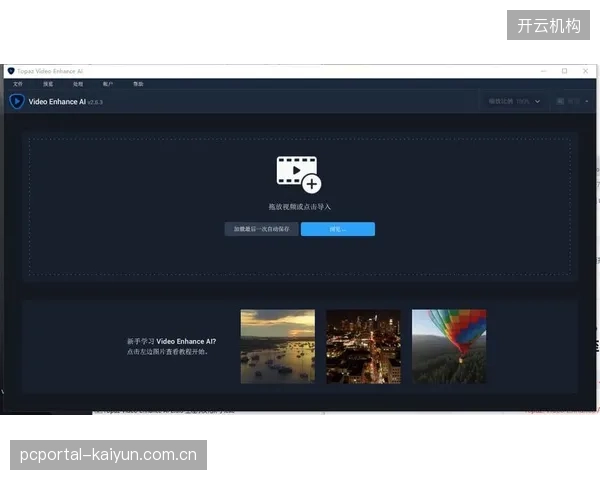Screen dimensions: 600x480
Task: Click the v2.6.3 version label
Action: point(95,102)
